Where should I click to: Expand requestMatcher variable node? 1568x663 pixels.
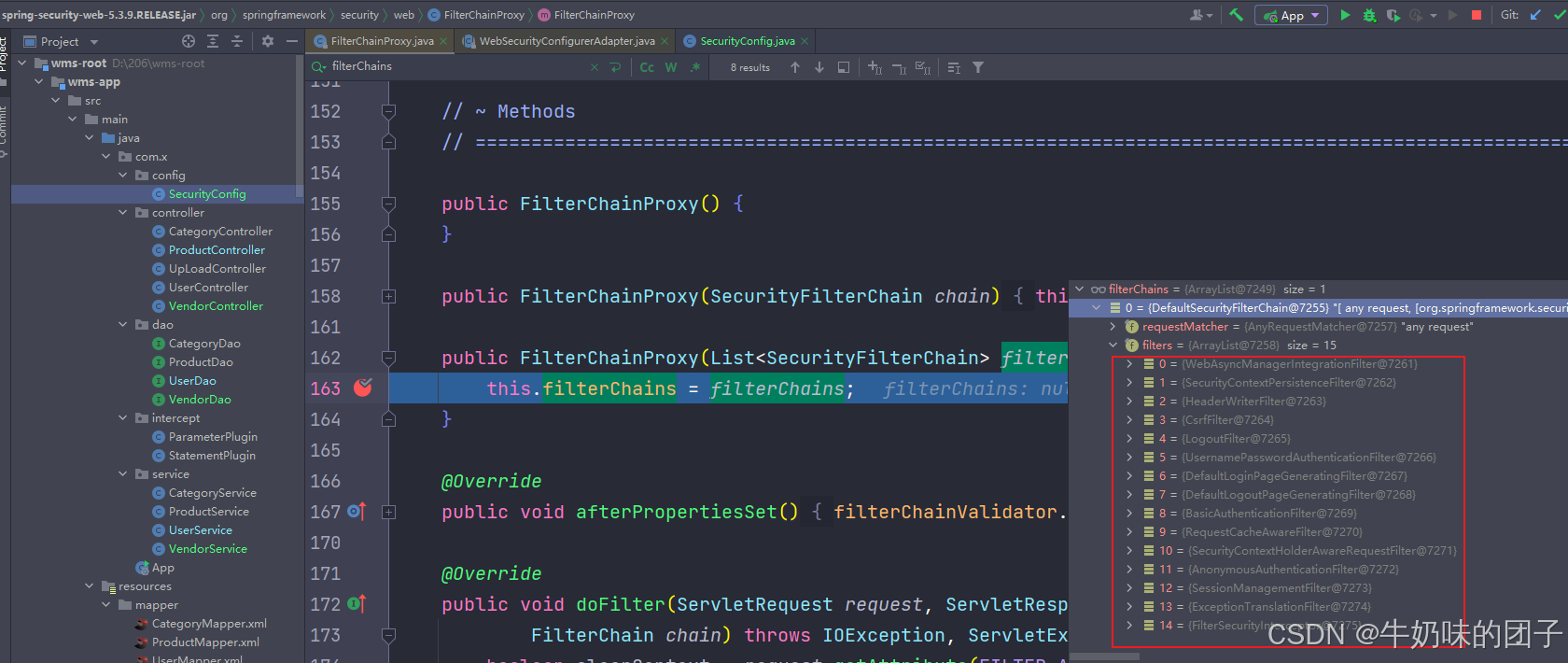pos(1113,327)
